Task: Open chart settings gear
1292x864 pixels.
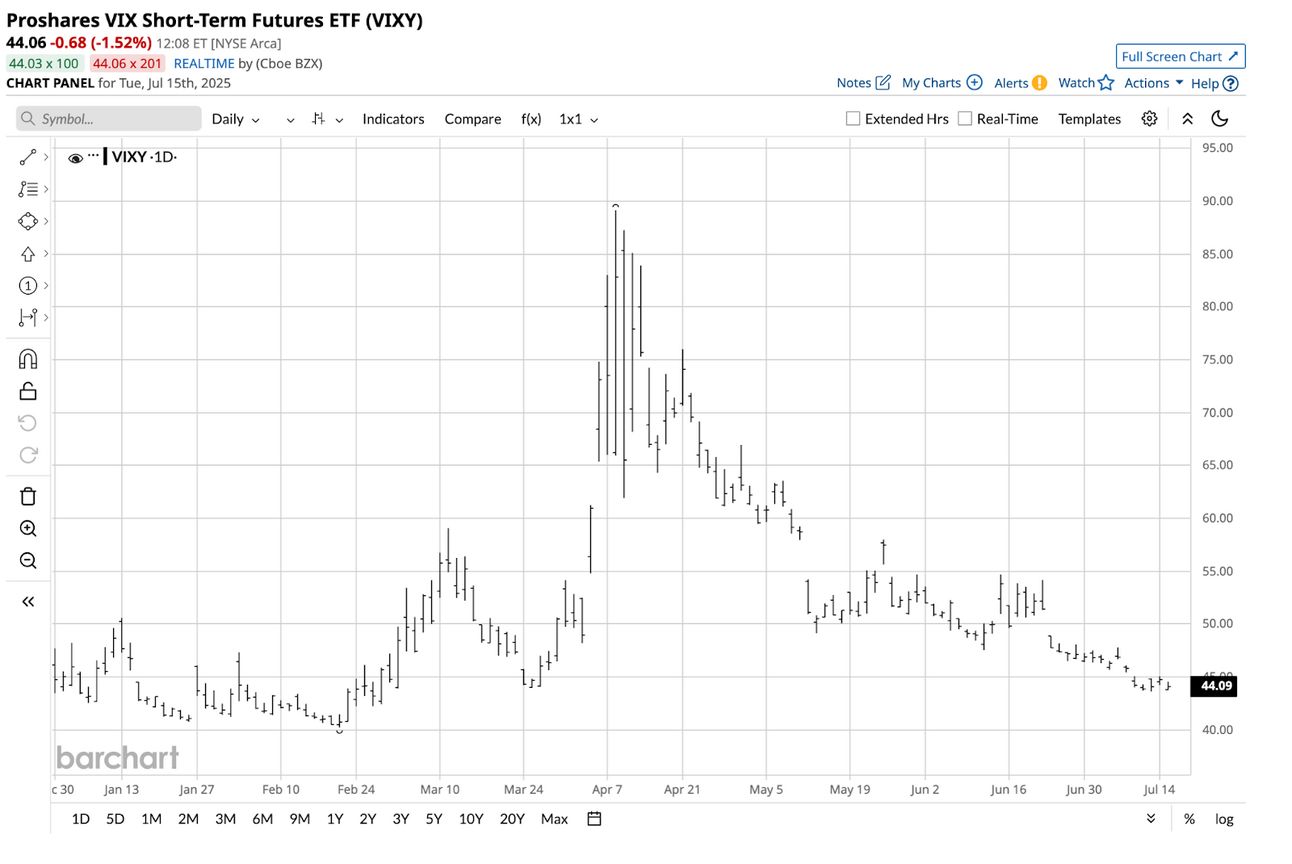Action: click(1150, 119)
